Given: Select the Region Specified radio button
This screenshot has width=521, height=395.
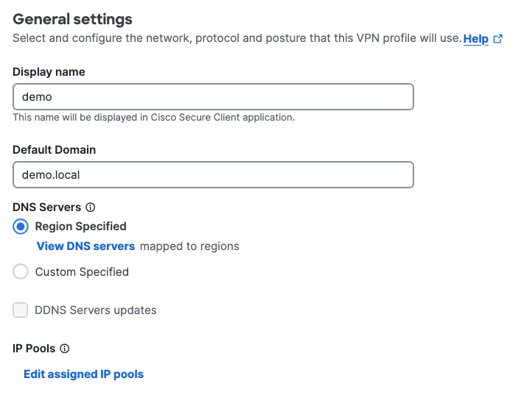Looking at the screenshot, I should point(20,226).
